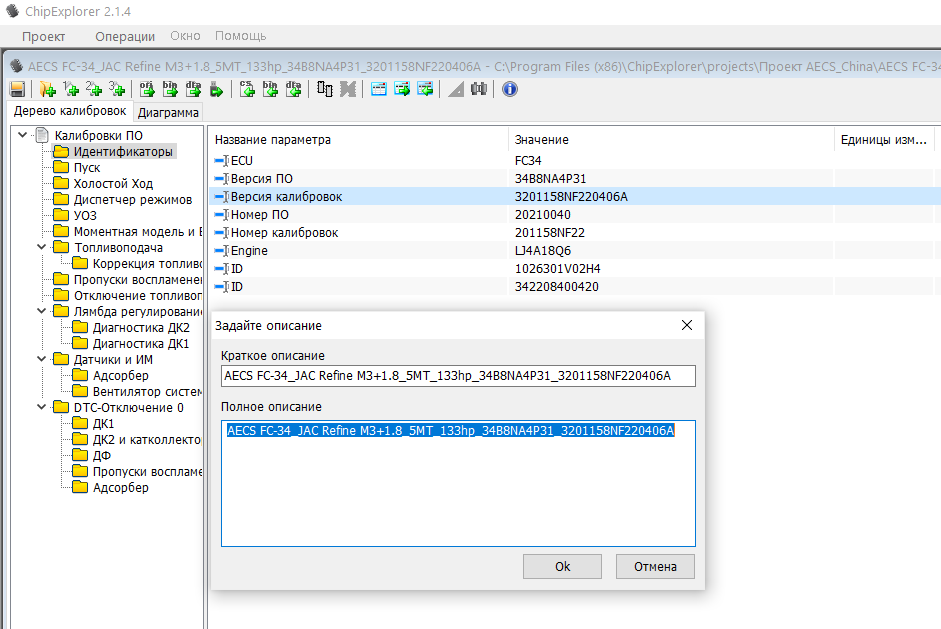
Task: Collapse the Топливоподача tree branch
Action: coord(41,247)
